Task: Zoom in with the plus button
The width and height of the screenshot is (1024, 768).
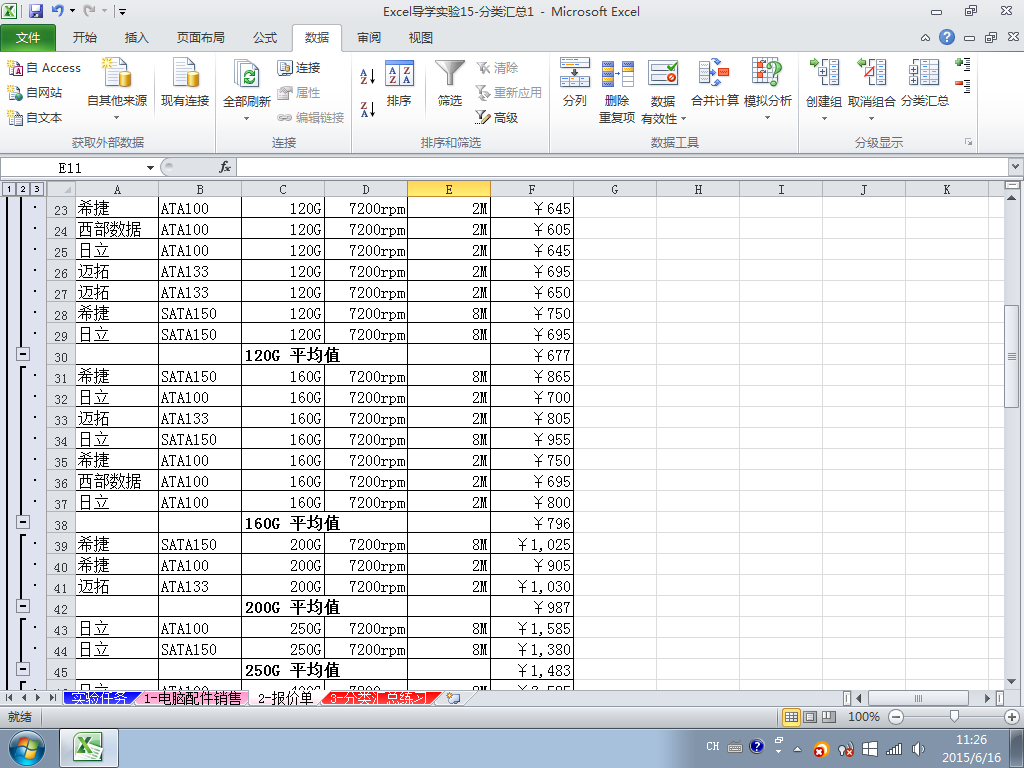Action: (1012, 717)
